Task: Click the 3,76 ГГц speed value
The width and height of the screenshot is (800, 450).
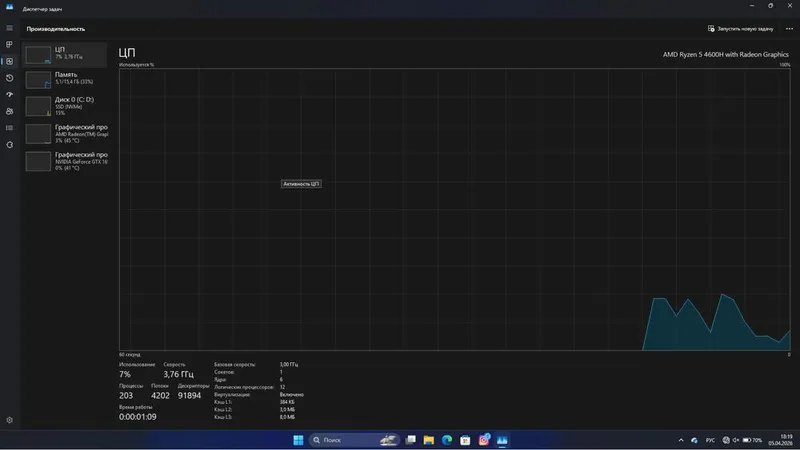Action: [178, 374]
